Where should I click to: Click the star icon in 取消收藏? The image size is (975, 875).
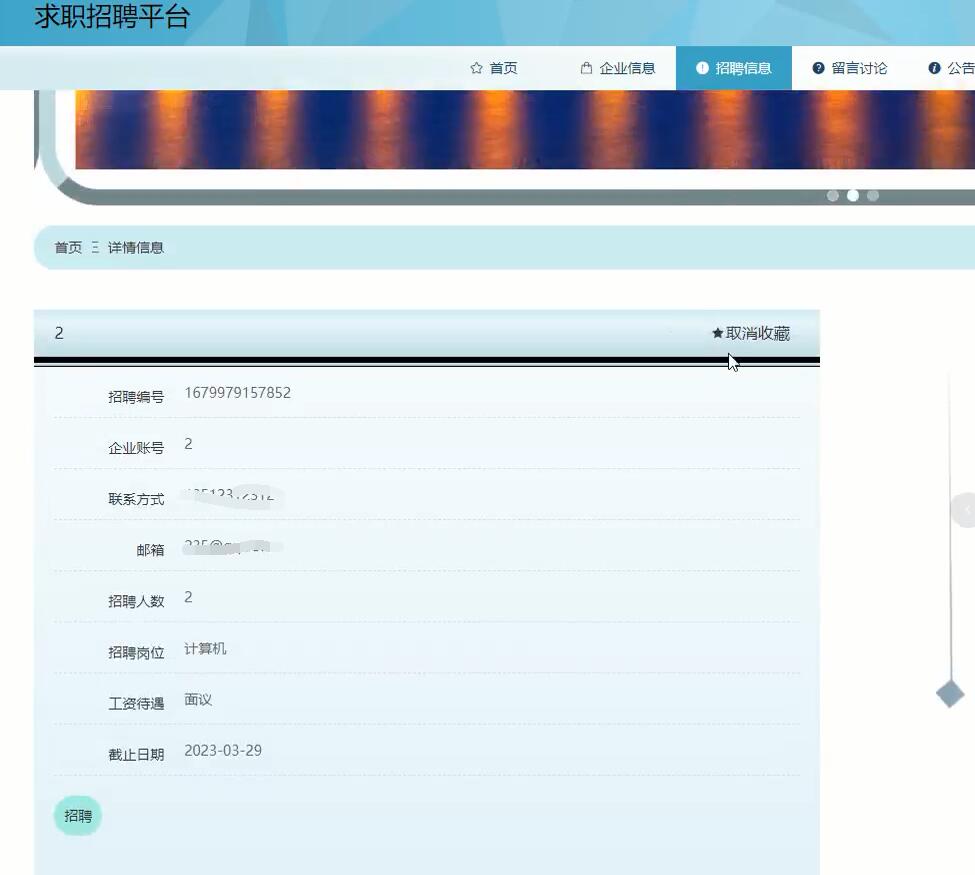(717, 333)
